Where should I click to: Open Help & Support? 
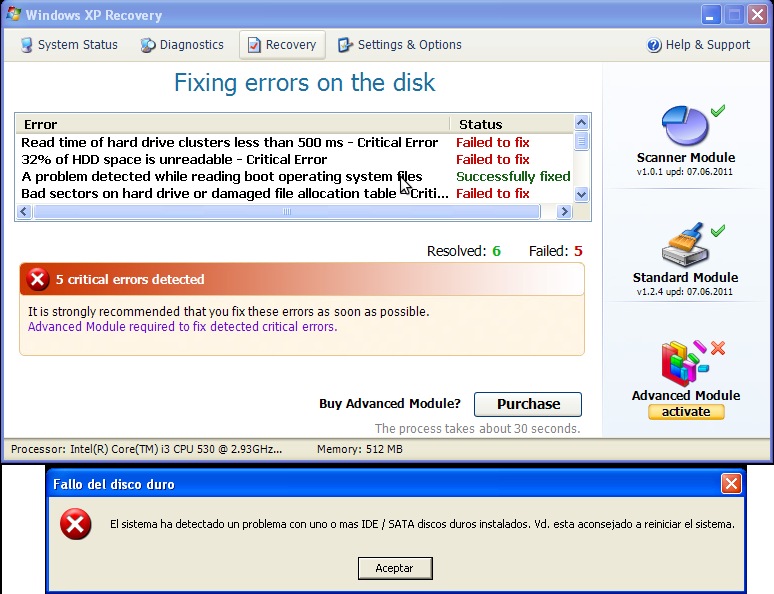pos(698,45)
